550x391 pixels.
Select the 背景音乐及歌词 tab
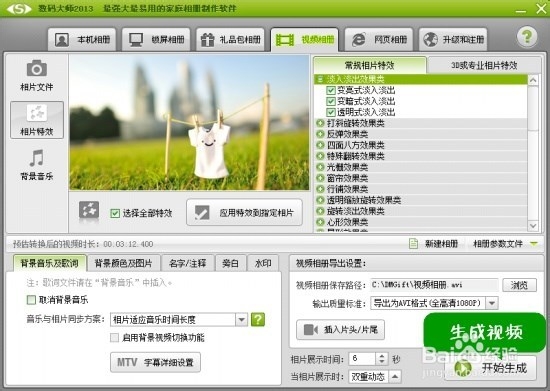pyautogui.click(x=49, y=263)
